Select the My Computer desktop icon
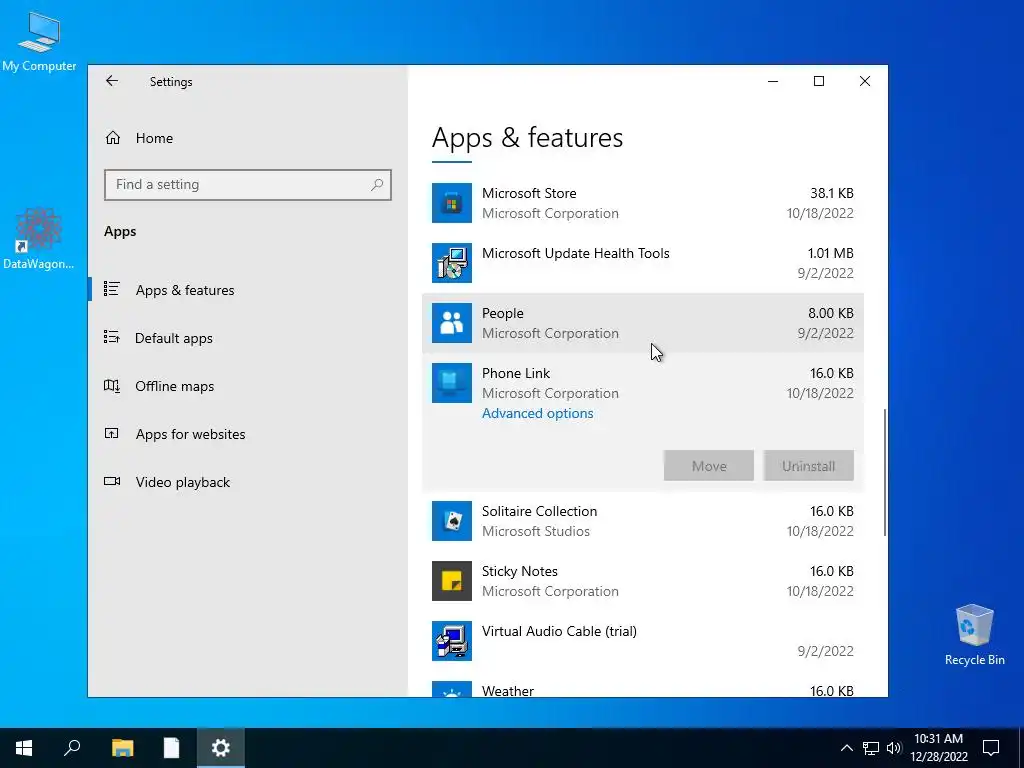Viewport: 1024px width, 768px height. coord(39,40)
